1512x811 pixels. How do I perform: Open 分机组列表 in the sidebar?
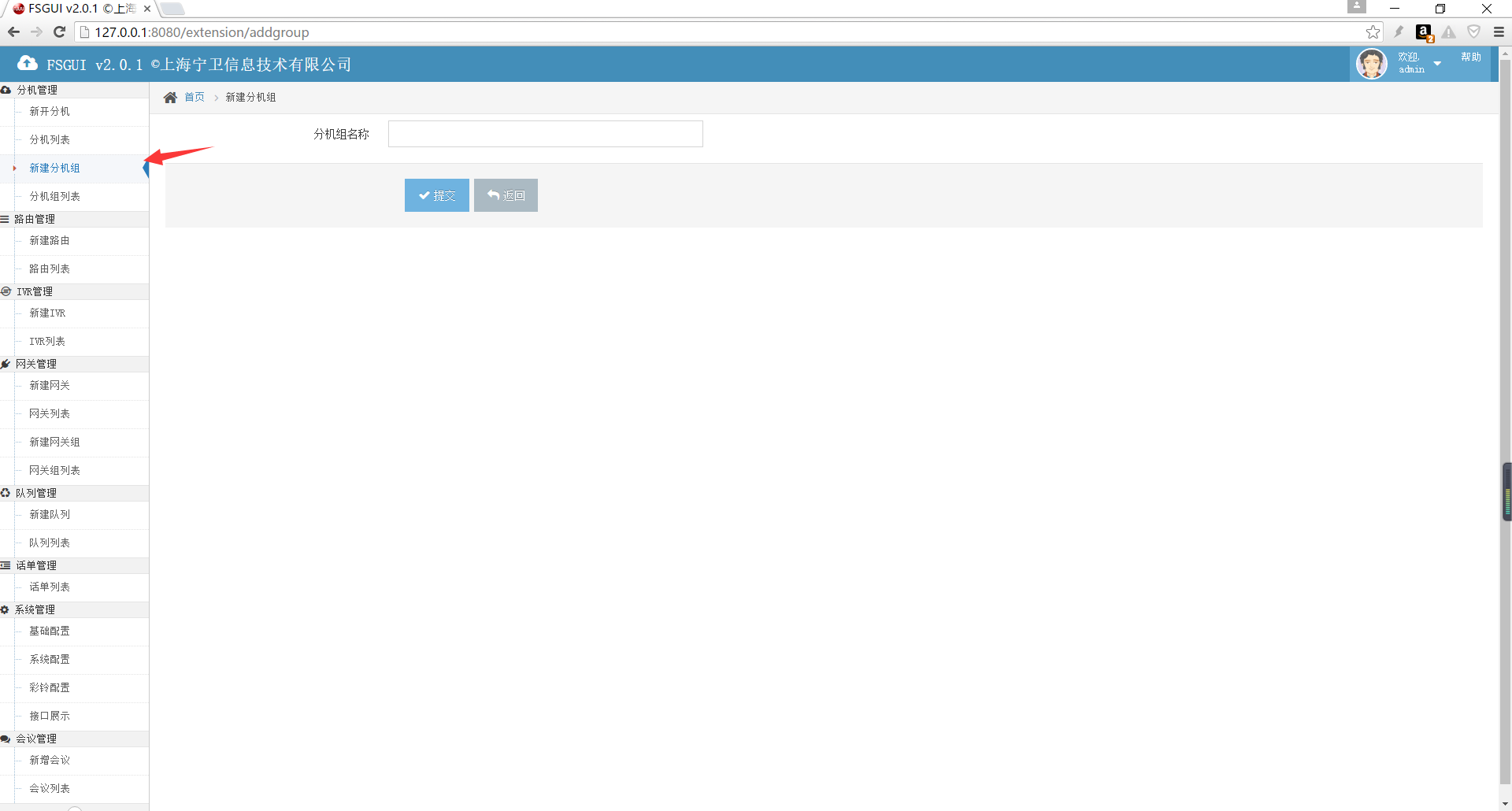54,196
